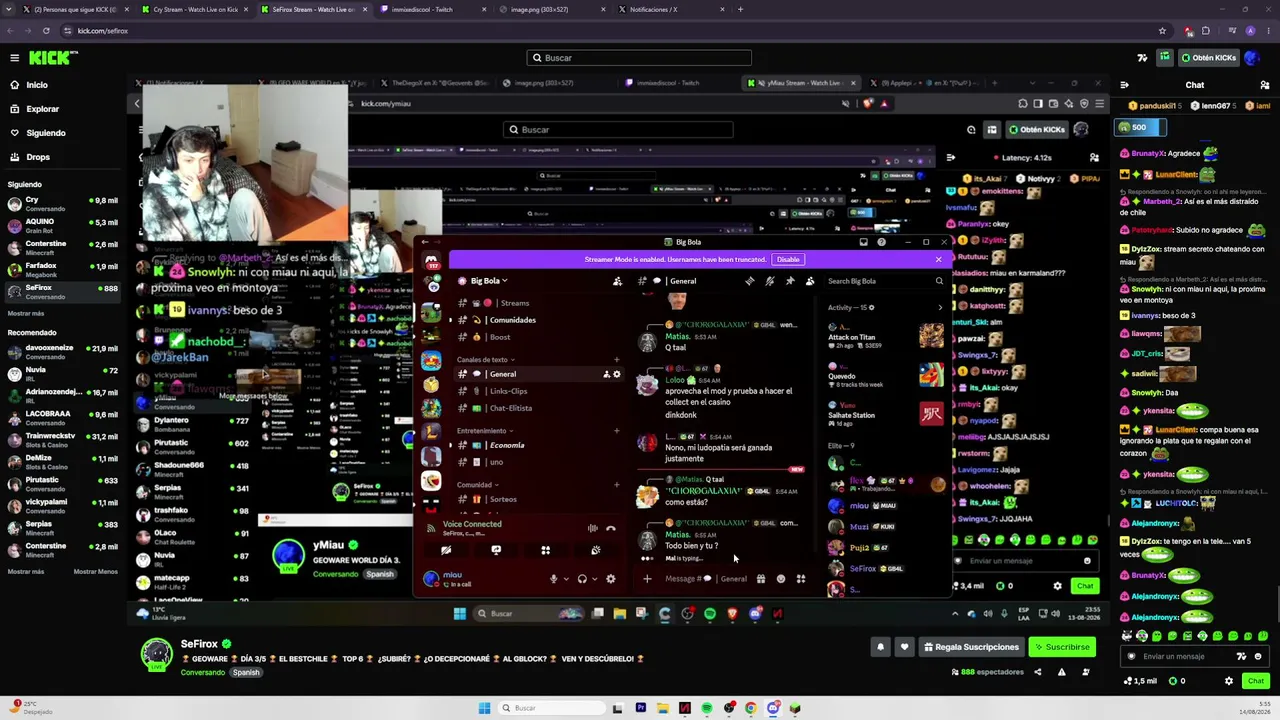This screenshot has height=720, width=1280.
Task: Click the SeFirox channel avatar below video
Action: (156, 655)
